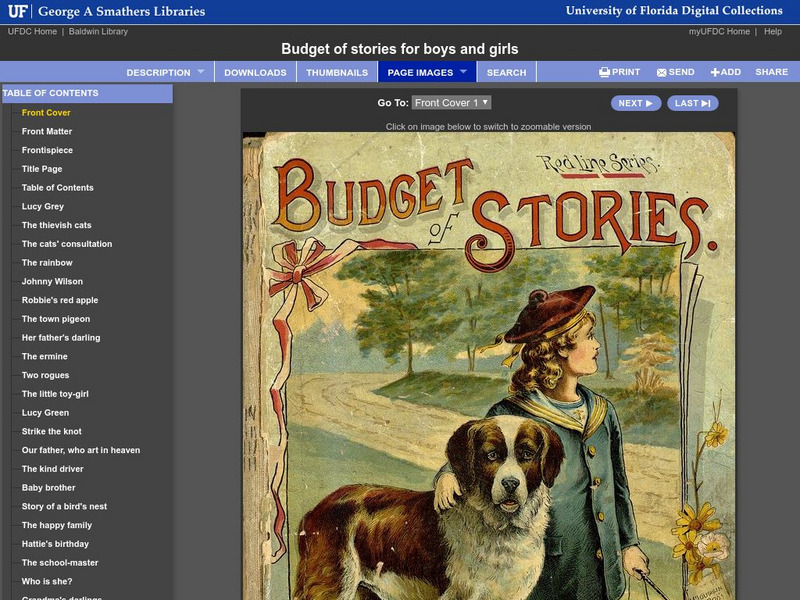
Task: Go to Baldwin Library link
Action: (x=99, y=32)
